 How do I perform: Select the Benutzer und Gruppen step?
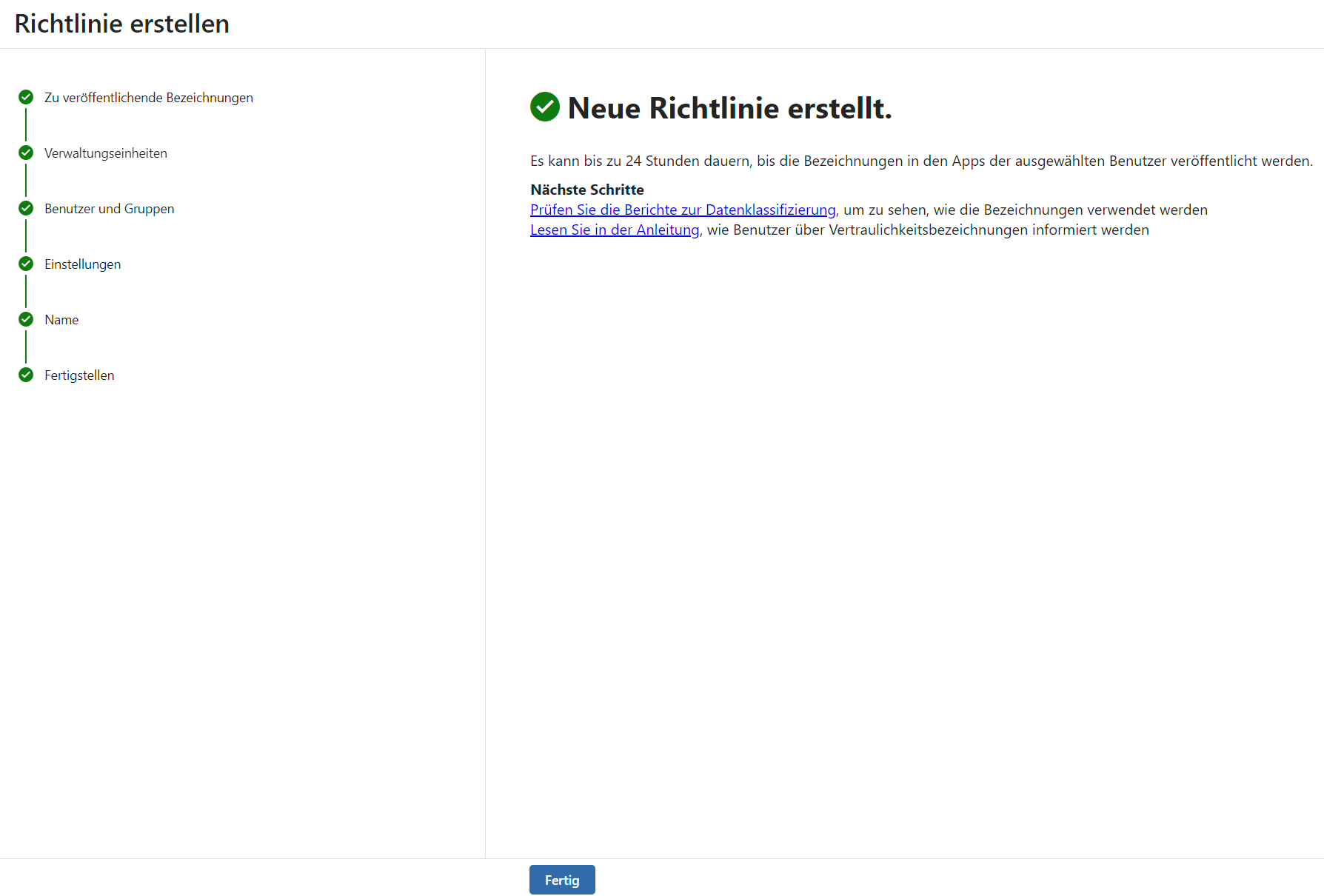[110, 209]
